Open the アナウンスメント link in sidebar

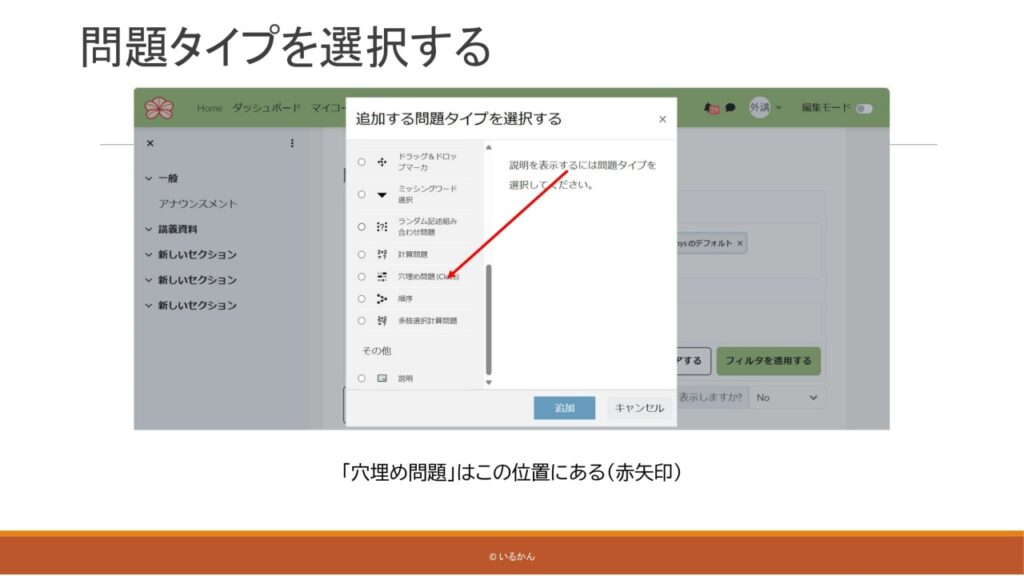pos(197,204)
